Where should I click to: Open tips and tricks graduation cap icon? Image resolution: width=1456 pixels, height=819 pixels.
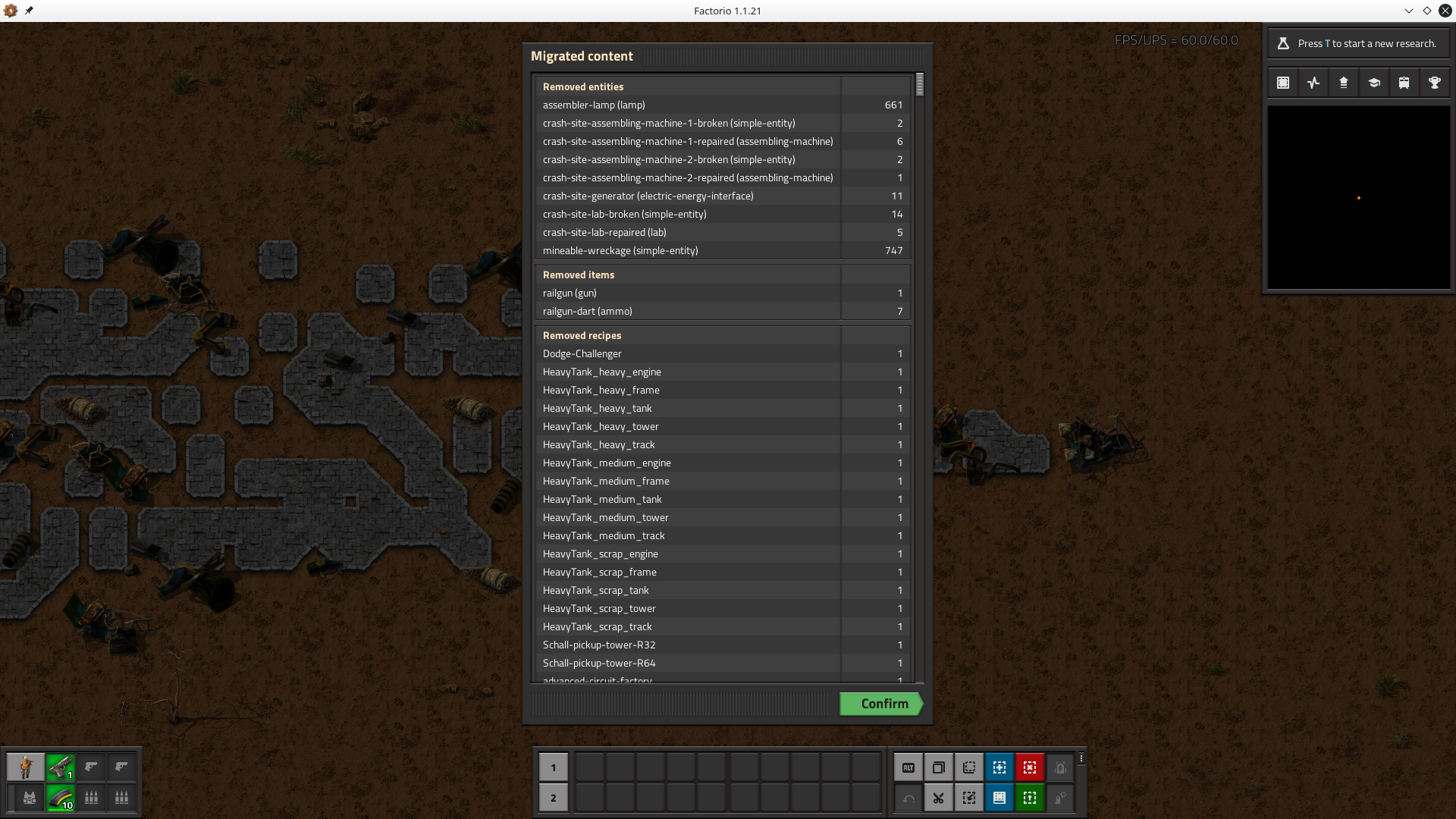coord(1374,83)
